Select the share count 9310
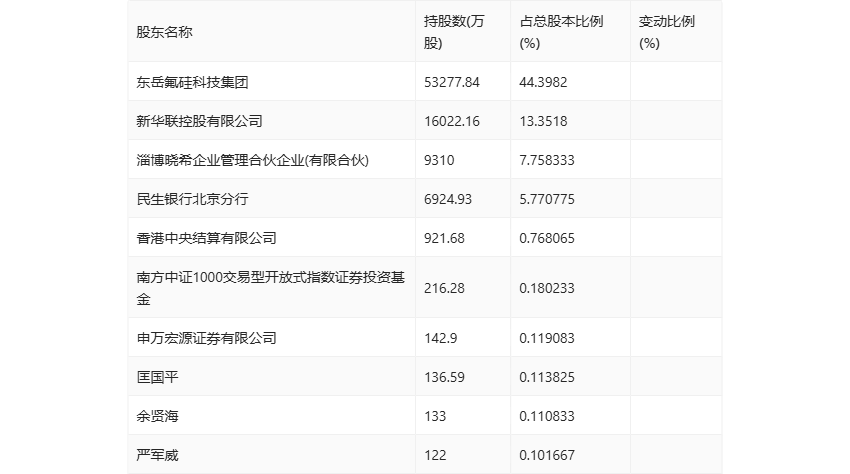The width and height of the screenshot is (850, 474). (439, 160)
